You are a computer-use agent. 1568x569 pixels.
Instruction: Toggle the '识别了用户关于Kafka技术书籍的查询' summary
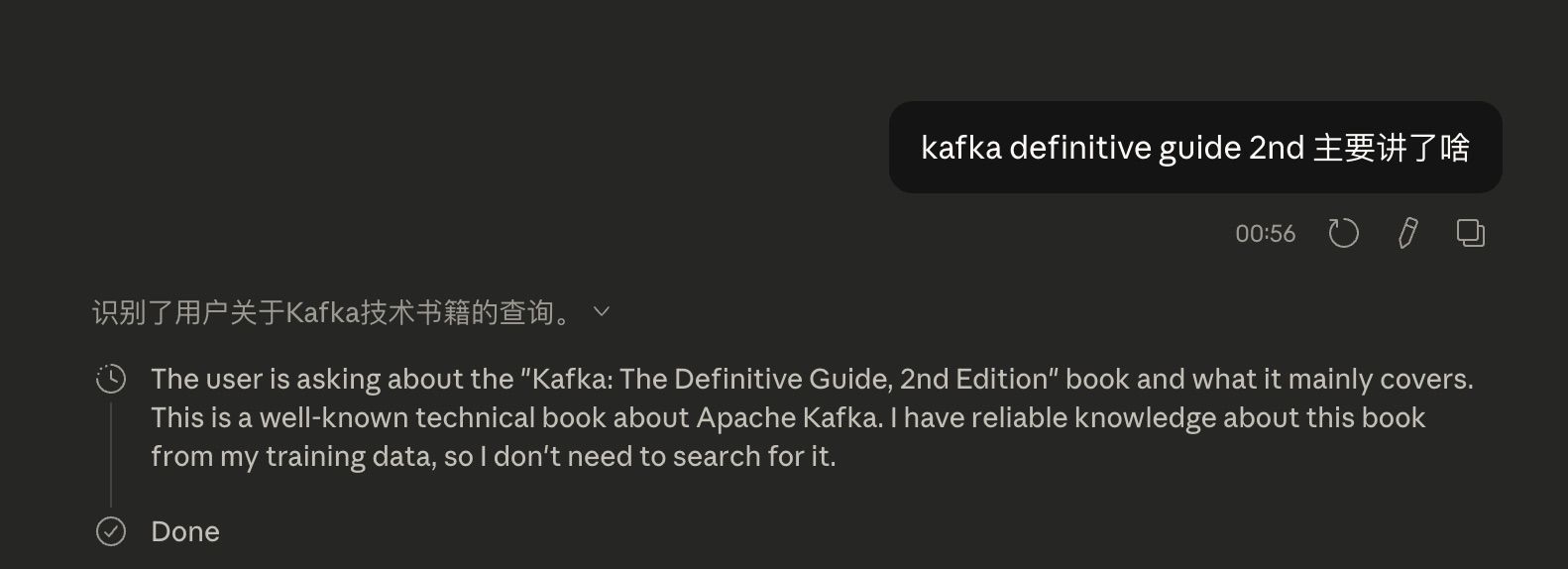[x=332, y=313]
